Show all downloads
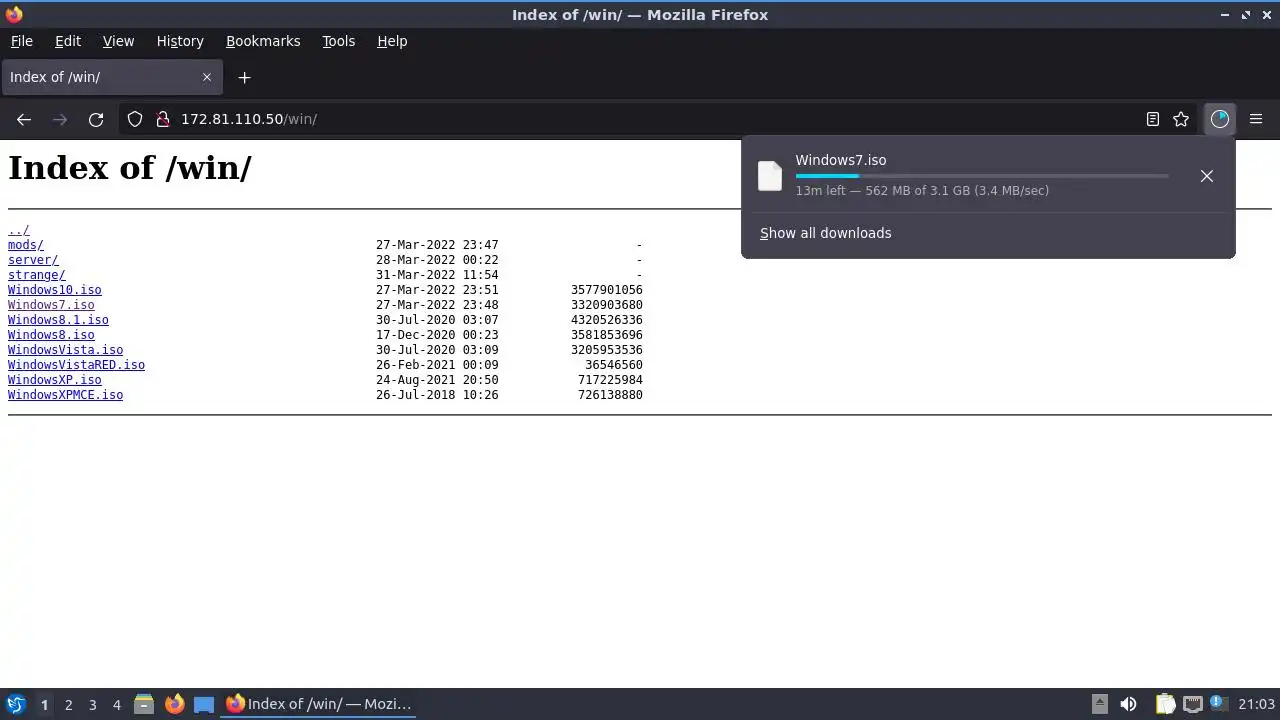The image size is (1280, 720). 825,233
